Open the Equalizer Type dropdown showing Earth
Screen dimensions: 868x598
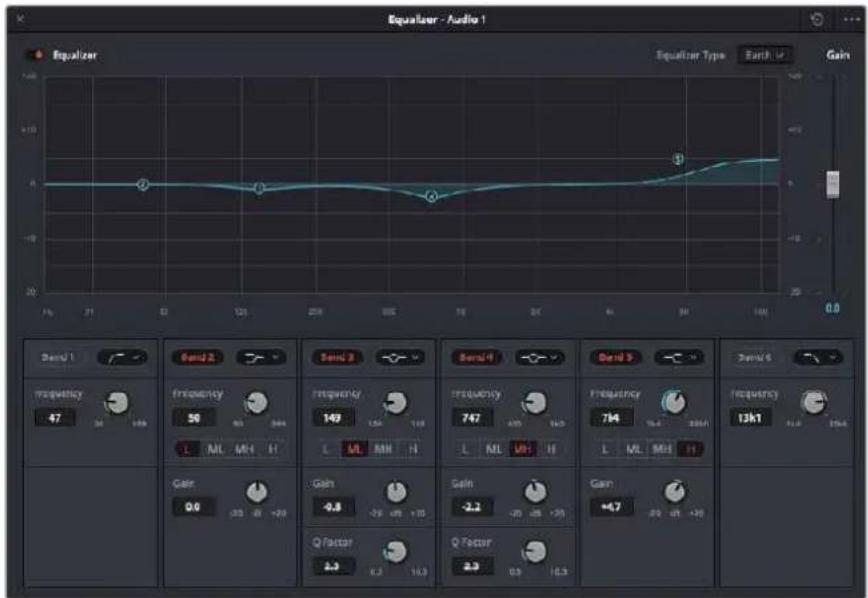click(764, 55)
